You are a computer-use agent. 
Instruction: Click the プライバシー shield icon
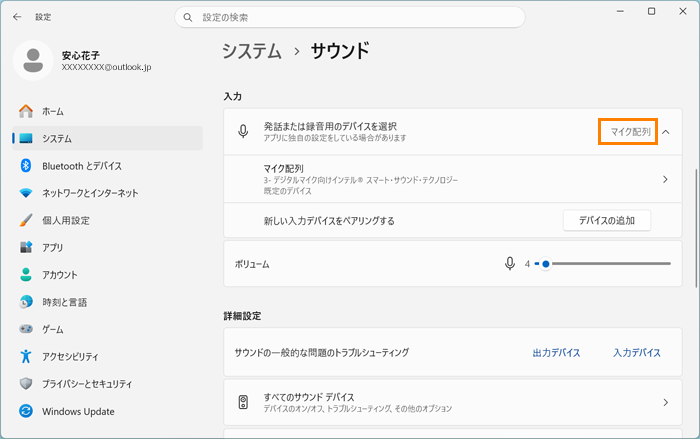[x=26, y=384]
